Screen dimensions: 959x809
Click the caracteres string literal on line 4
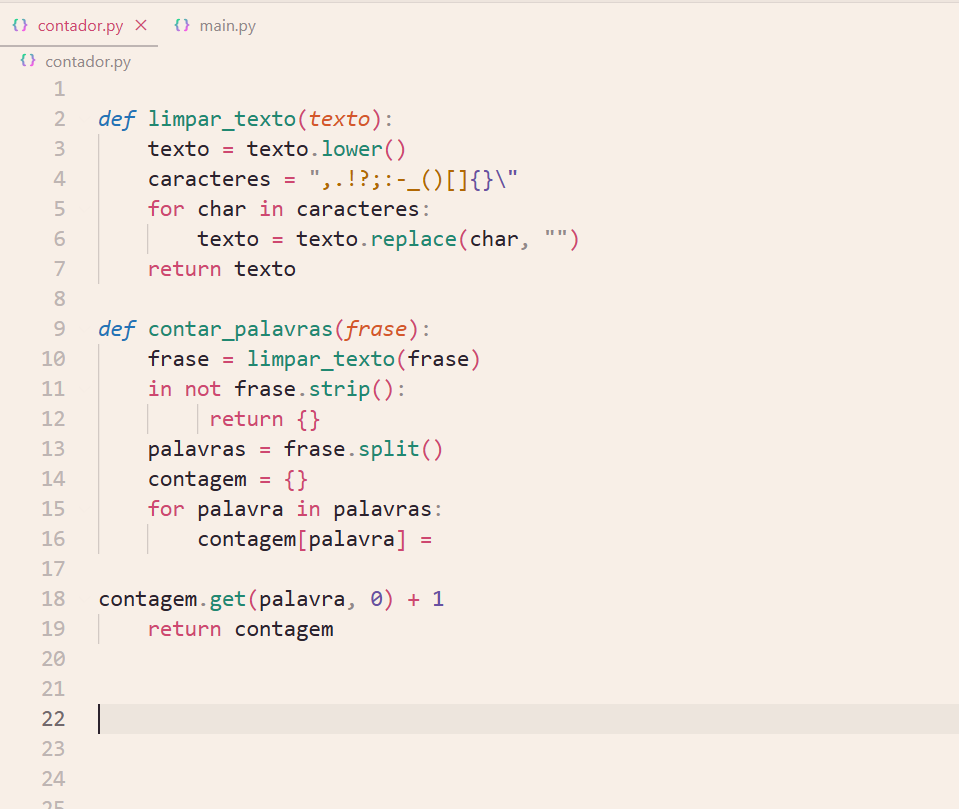[413, 180]
